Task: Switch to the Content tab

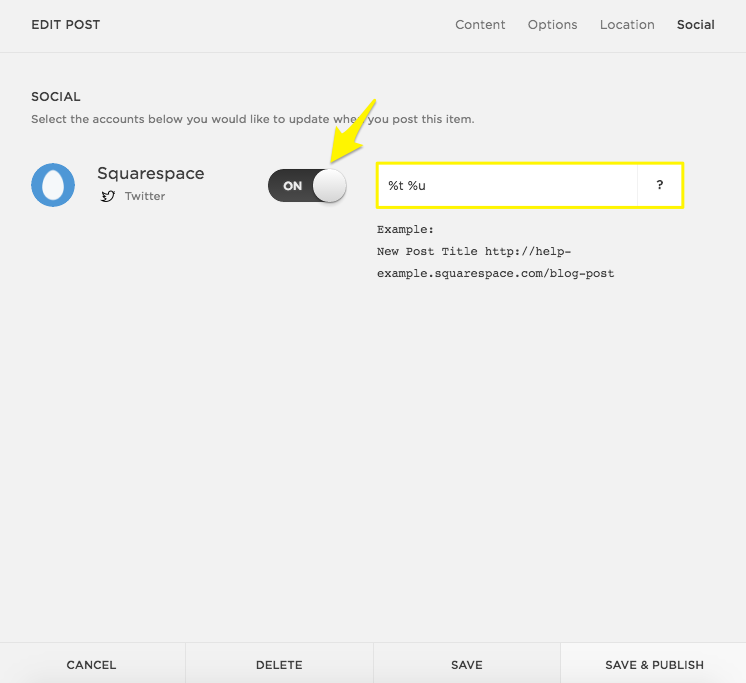Action: pyautogui.click(x=480, y=25)
